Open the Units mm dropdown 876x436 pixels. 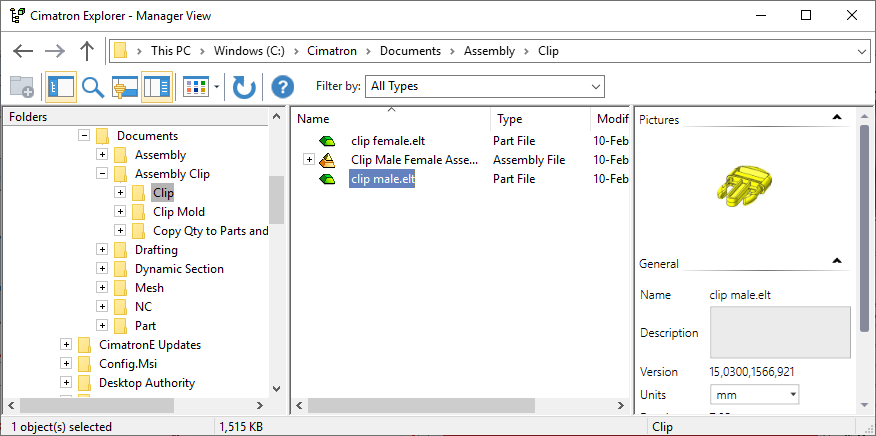(754, 395)
